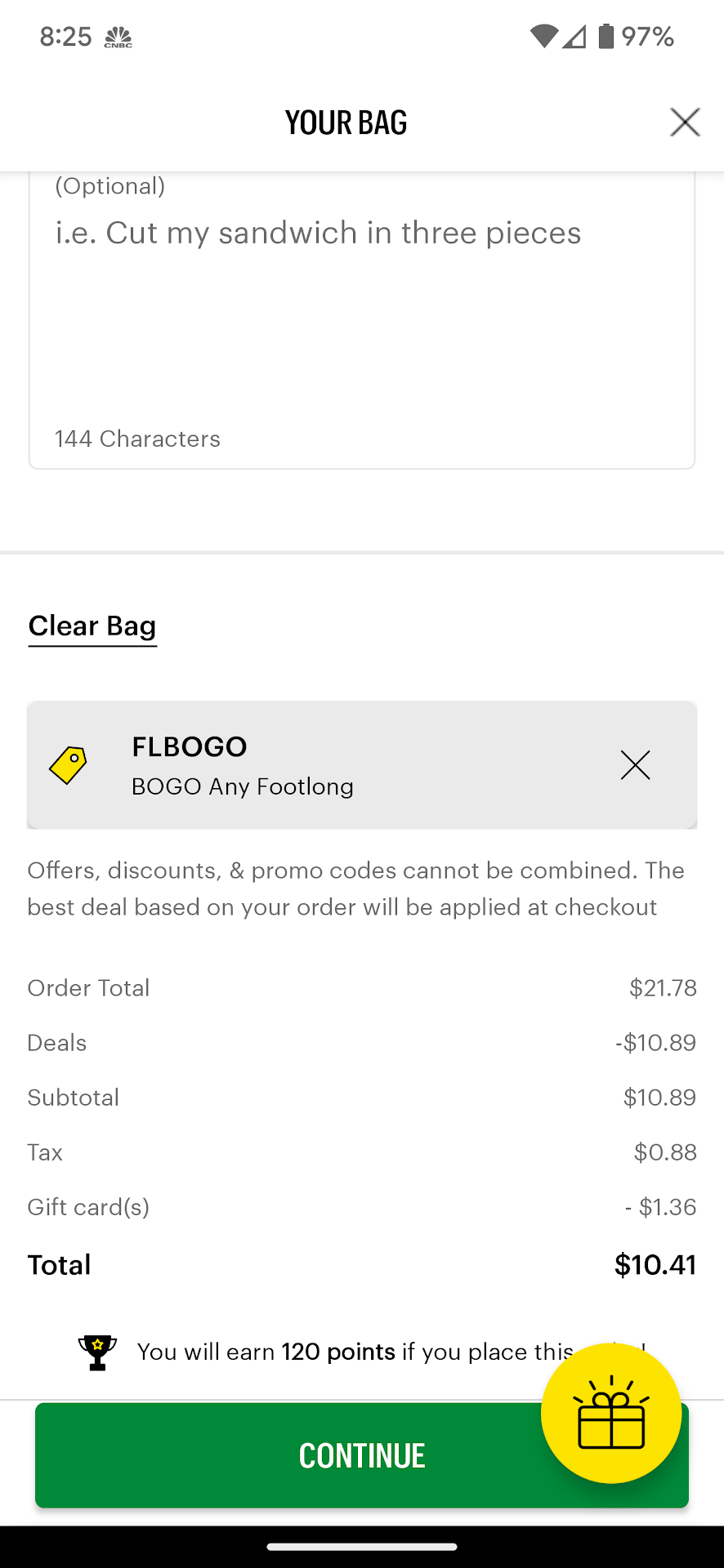The image size is (724, 1568).
Task: Tap the Wi-Fi status icon
Action: point(543,37)
